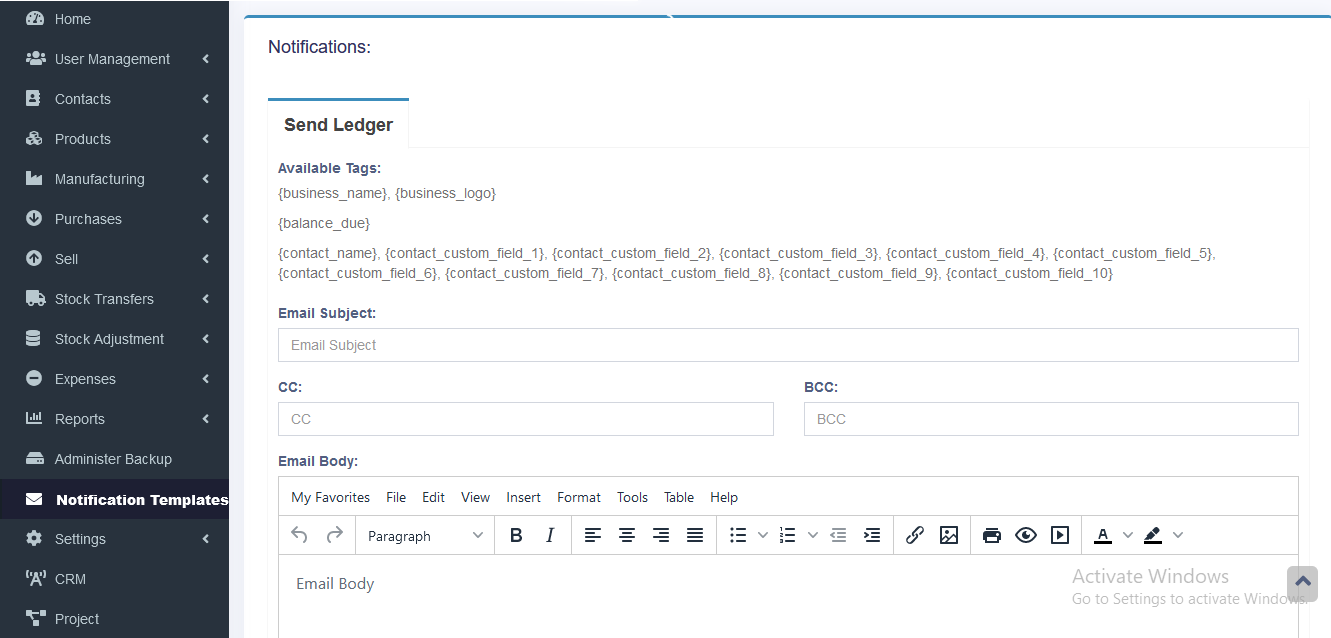Click the Email Subject input field
The image size is (1331, 638).
click(x=788, y=345)
